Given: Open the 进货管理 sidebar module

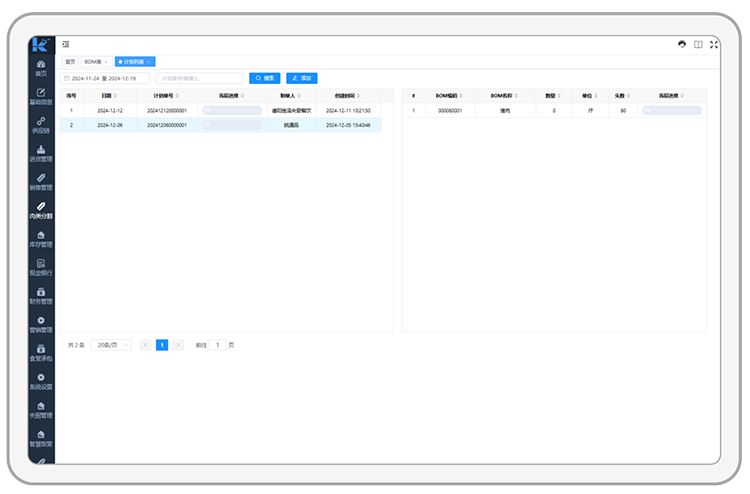Looking at the screenshot, I should (x=41, y=154).
